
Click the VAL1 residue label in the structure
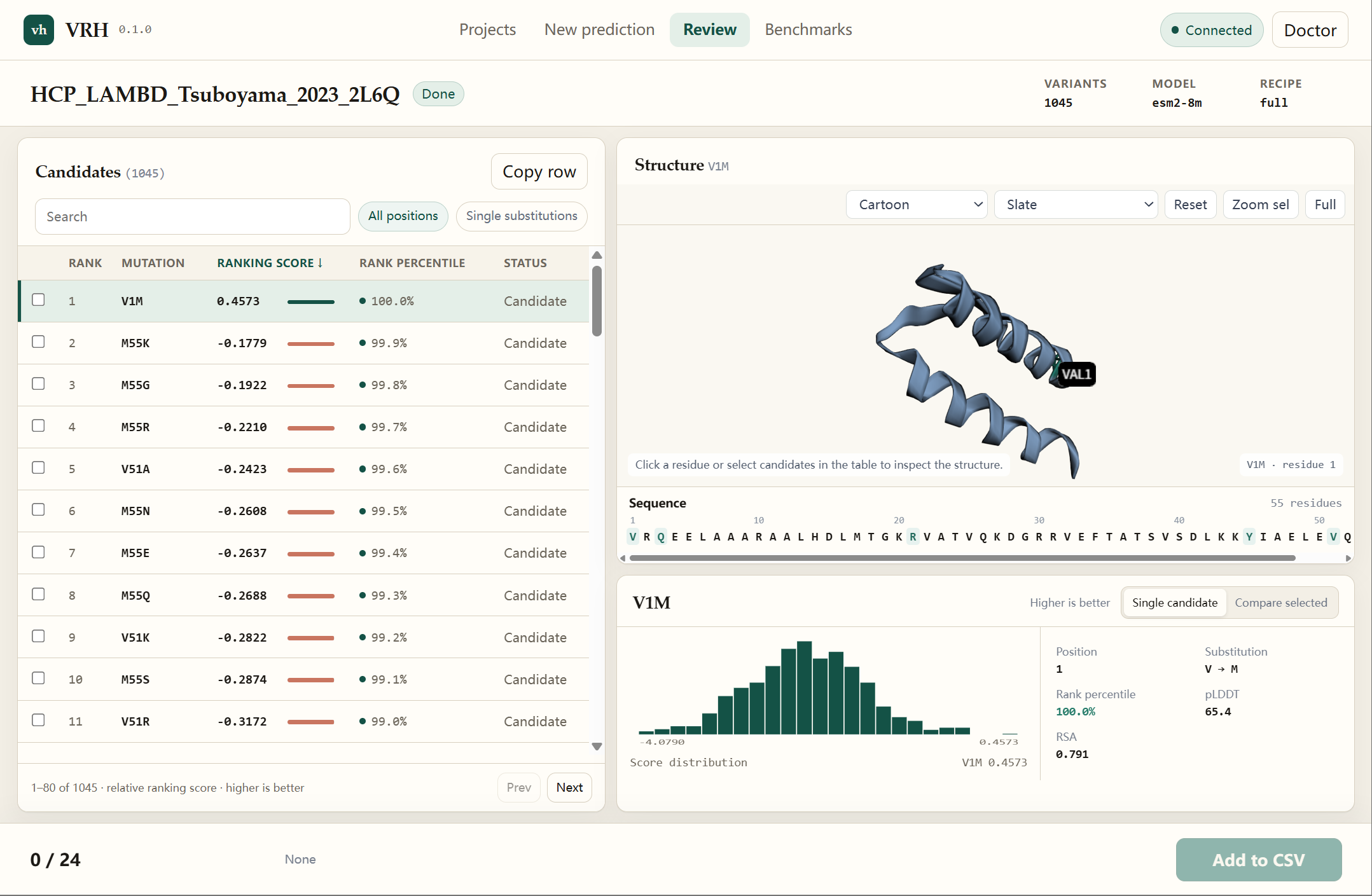coord(1076,374)
